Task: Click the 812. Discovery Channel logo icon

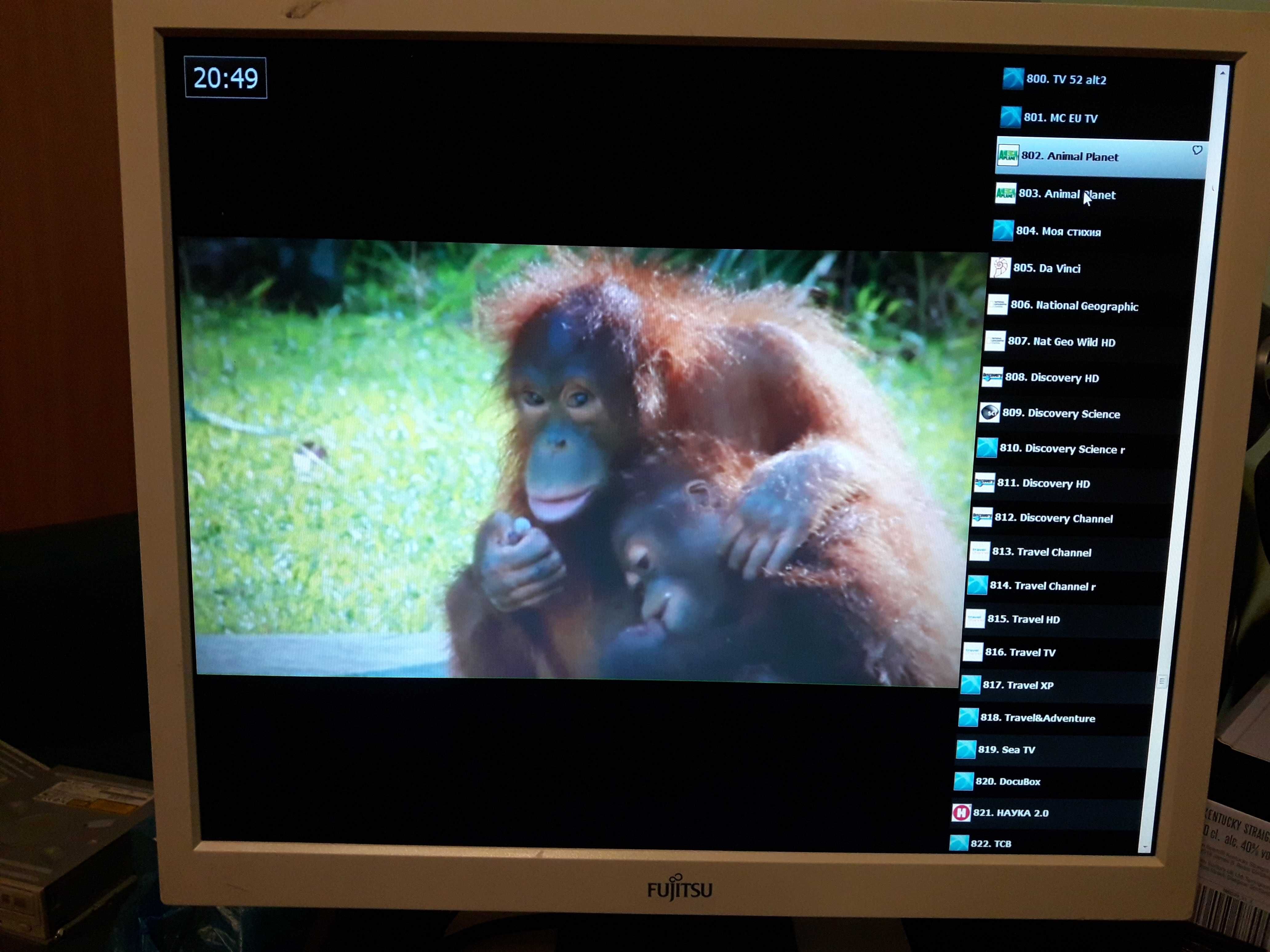Action: (982, 517)
